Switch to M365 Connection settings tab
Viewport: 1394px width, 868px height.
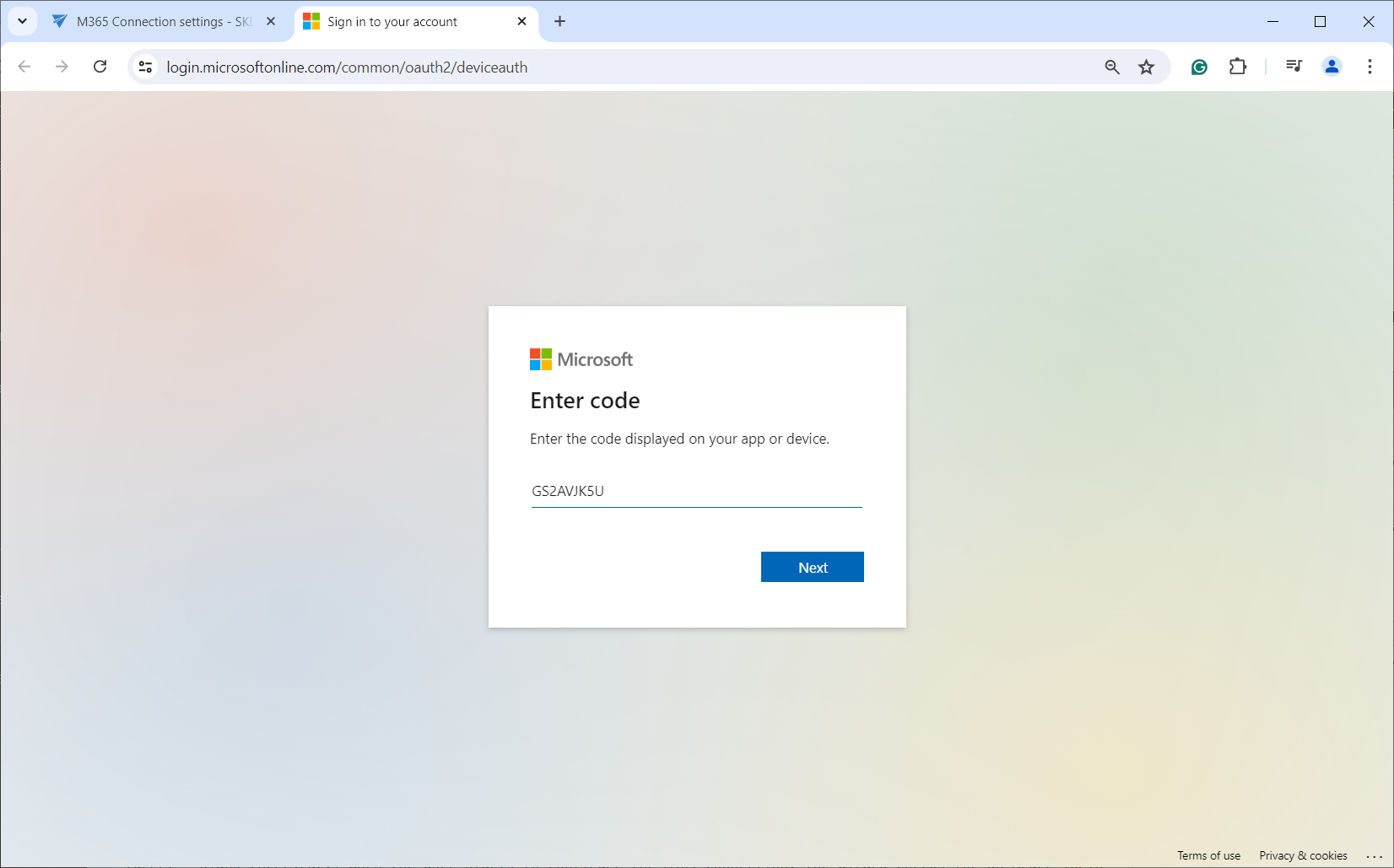point(163,22)
